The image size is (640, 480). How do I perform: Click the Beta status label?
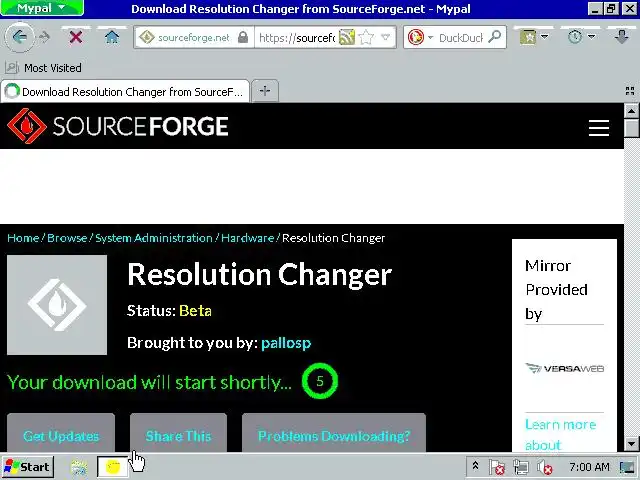[x=195, y=311]
